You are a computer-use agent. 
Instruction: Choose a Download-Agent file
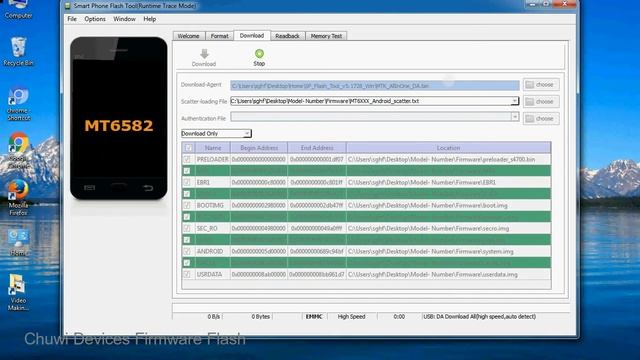pos(541,85)
